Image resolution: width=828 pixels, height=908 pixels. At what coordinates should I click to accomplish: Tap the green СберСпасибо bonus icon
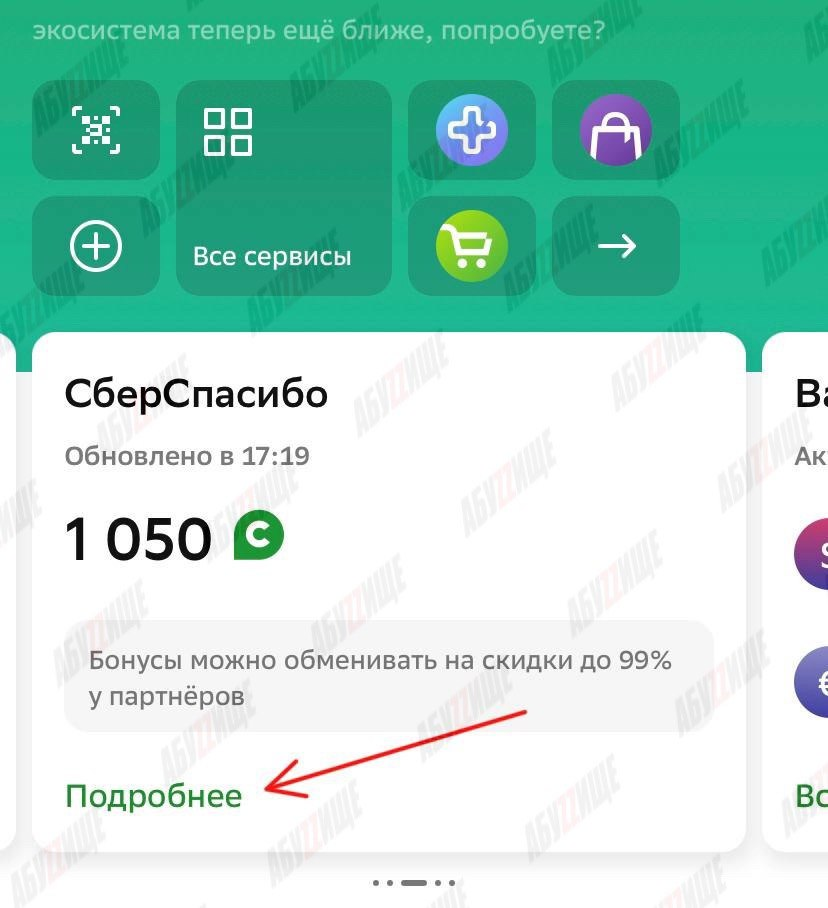(259, 535)
